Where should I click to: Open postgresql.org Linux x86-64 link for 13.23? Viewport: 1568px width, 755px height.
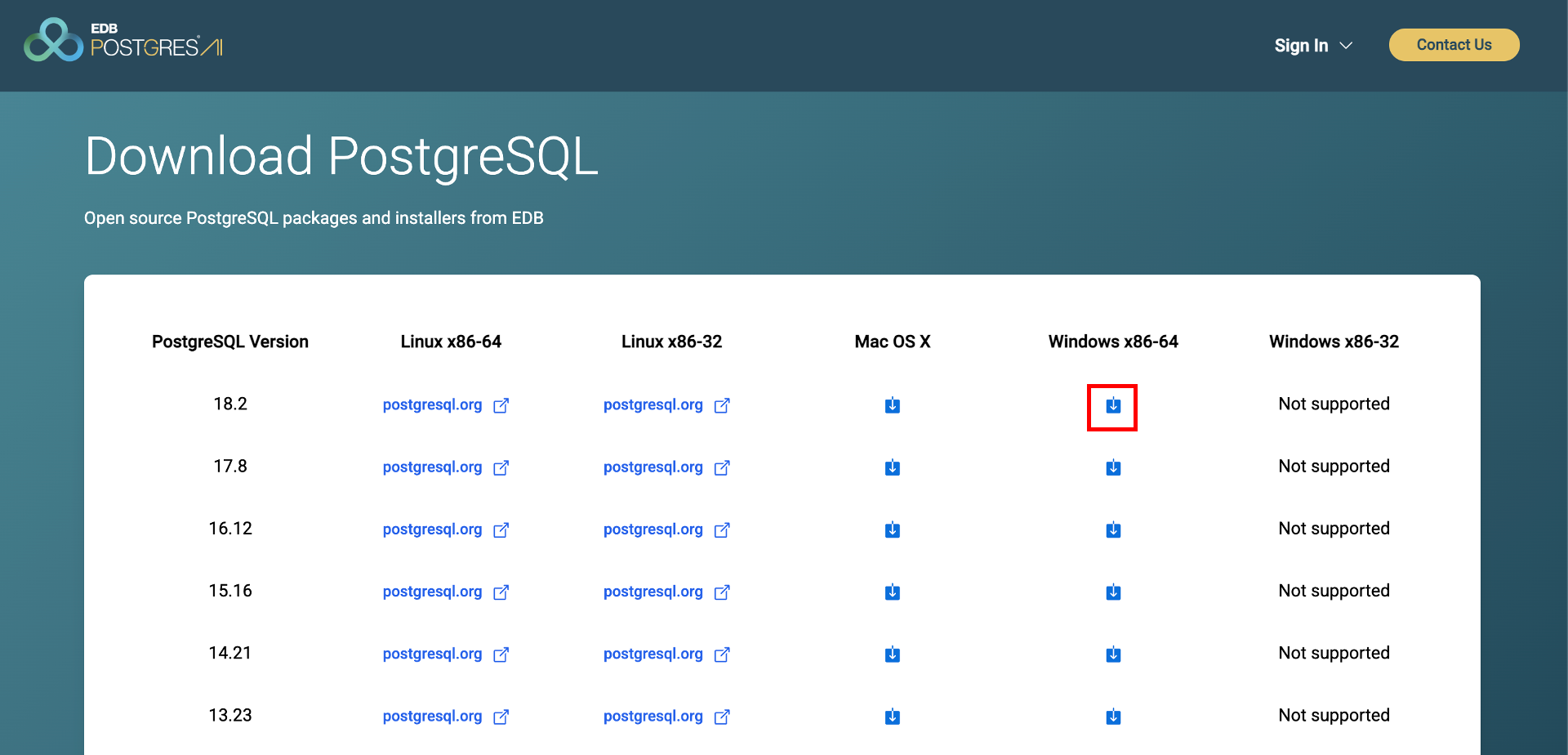(446, 717)
